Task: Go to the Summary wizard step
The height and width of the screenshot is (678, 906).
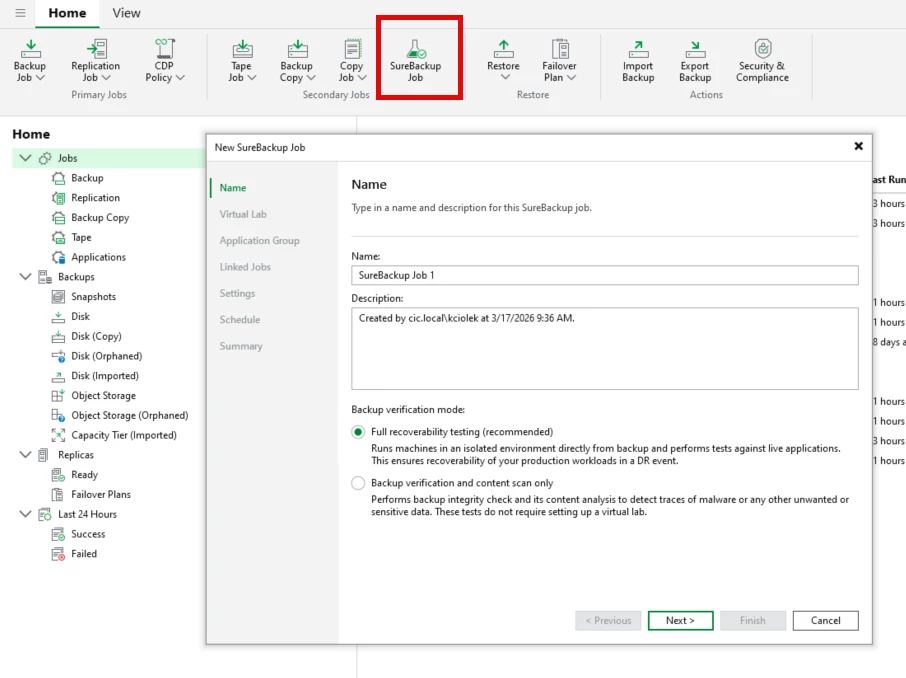Action: [x=241, y=346]
